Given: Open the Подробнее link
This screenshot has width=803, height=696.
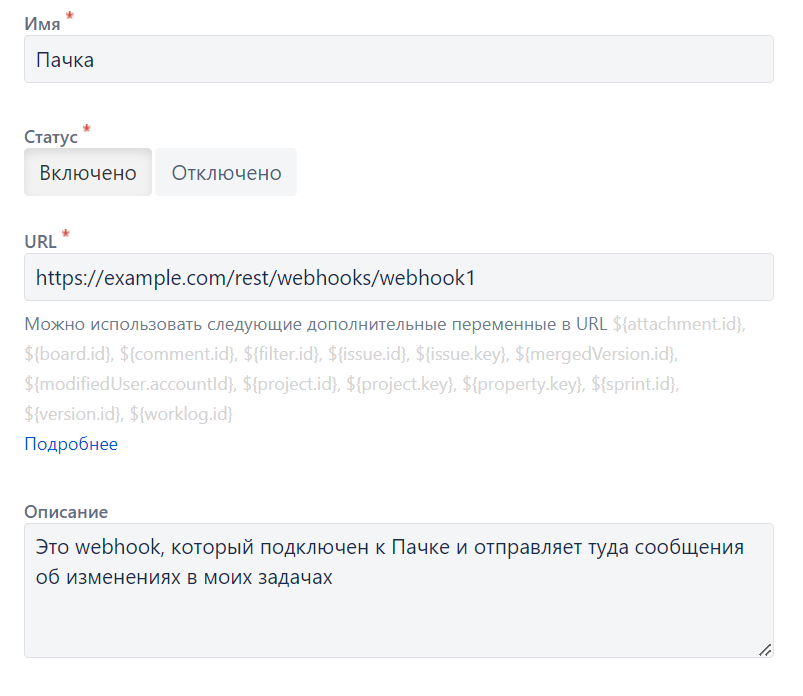Looking at the screenshot, I should (71, 444).
